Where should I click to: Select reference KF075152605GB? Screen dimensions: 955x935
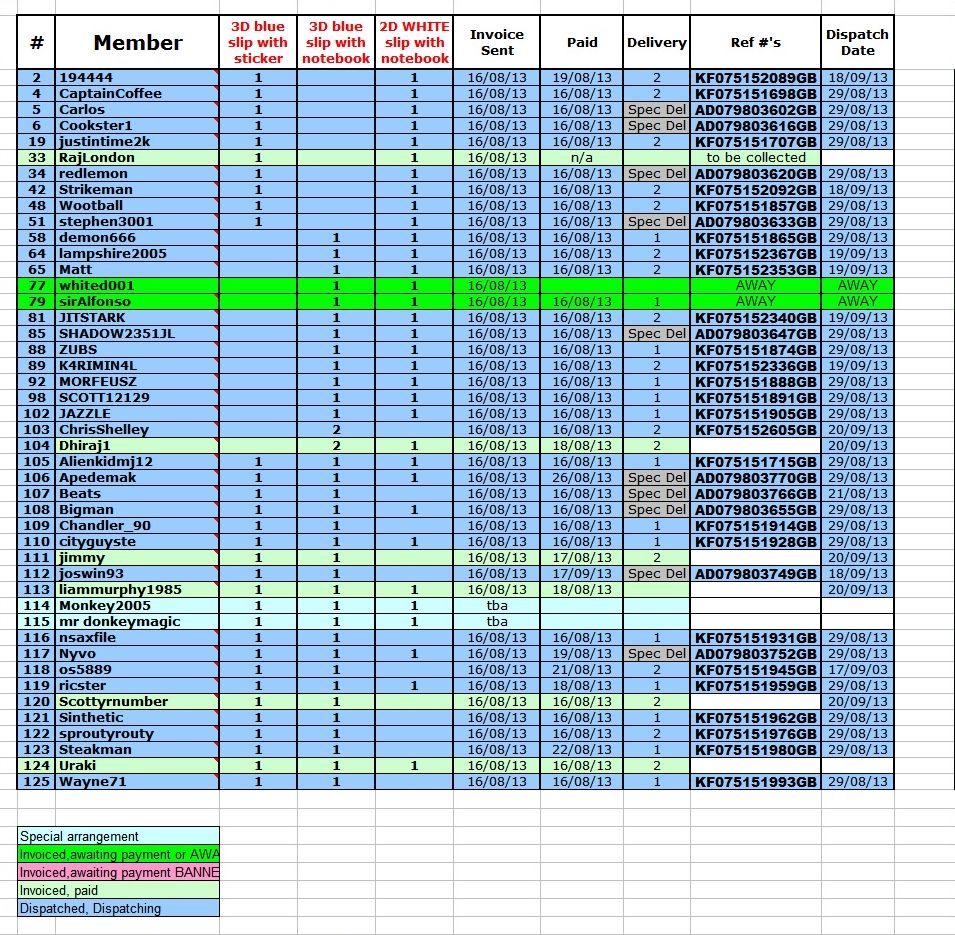(x=755, y=430)
